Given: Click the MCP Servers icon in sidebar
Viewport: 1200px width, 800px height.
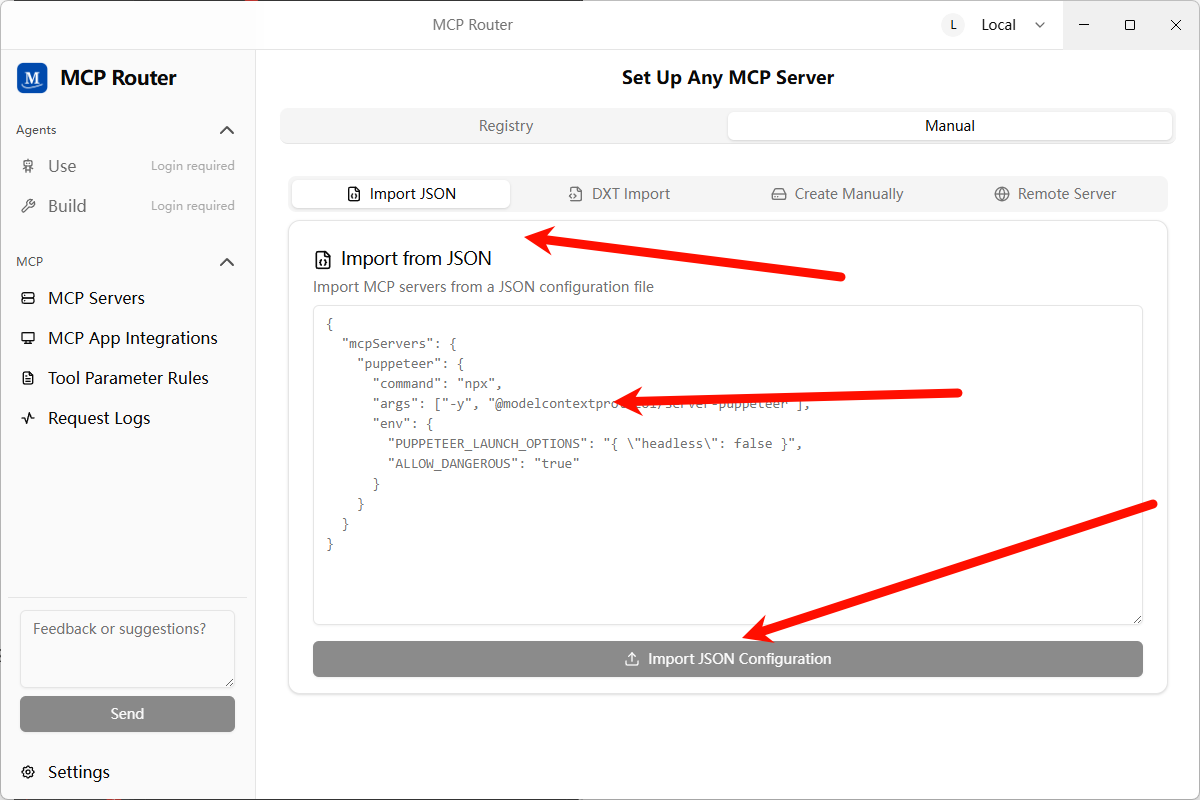Looking at the screenshot, I should coord(28,298).
